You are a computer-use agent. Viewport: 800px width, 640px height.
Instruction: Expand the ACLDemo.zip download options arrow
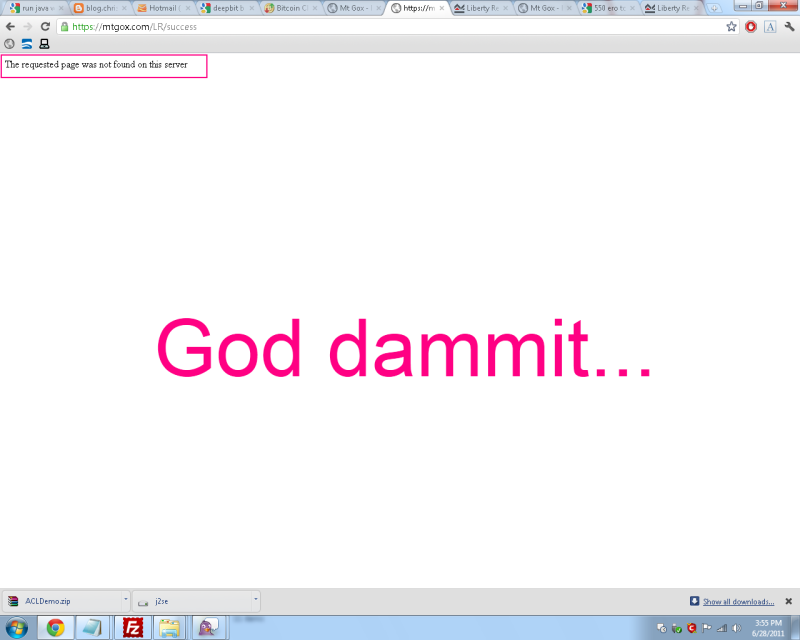tap(125, 601)
